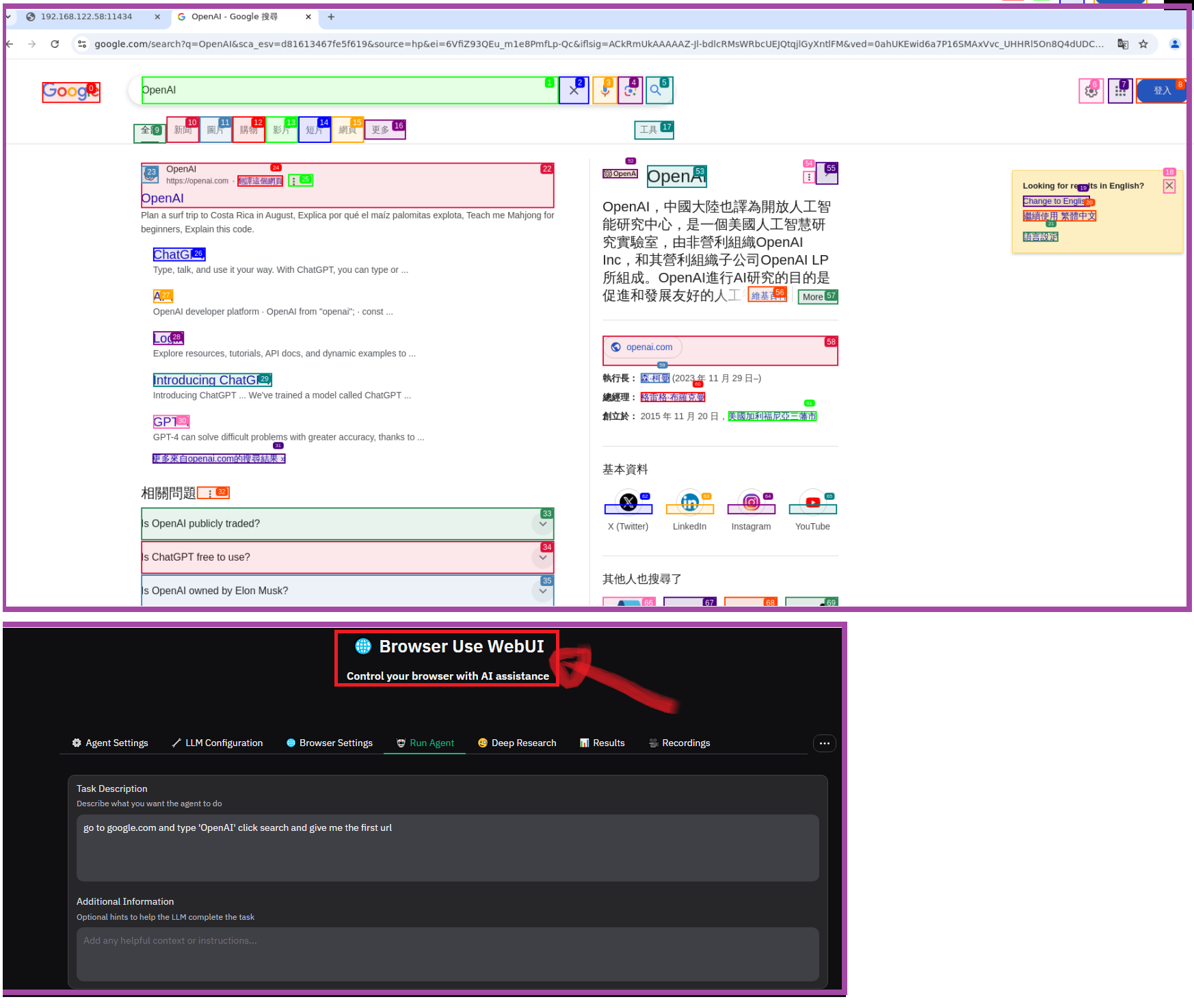This screenshot has width=1194, height=1008.
Task: Open OpenAI's X (Twitter) profile icon
Action: (x=628, y=503)
